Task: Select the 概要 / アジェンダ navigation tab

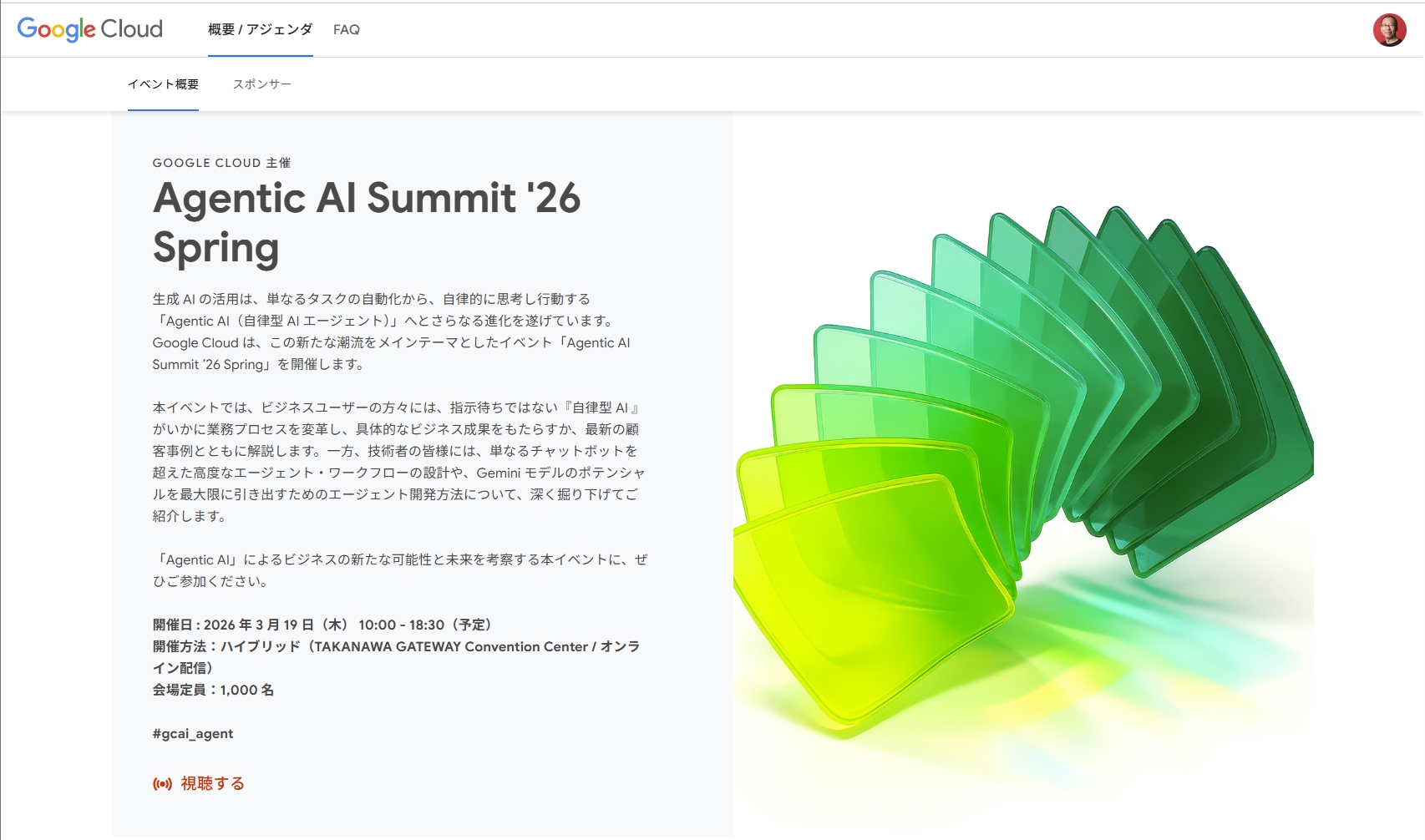Action: (261, 29)
